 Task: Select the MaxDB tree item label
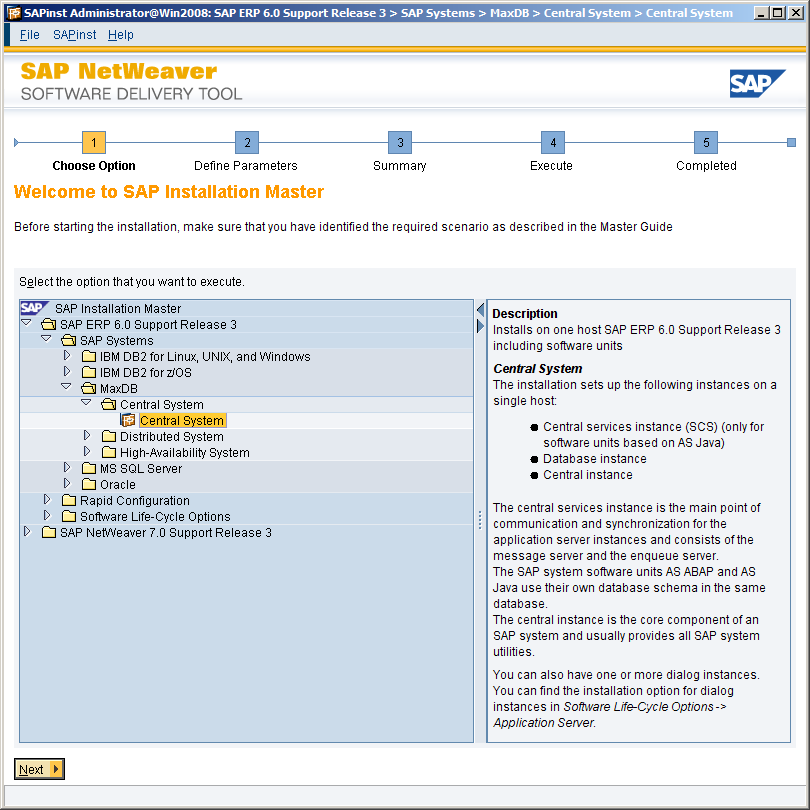(x=119, y=388)
